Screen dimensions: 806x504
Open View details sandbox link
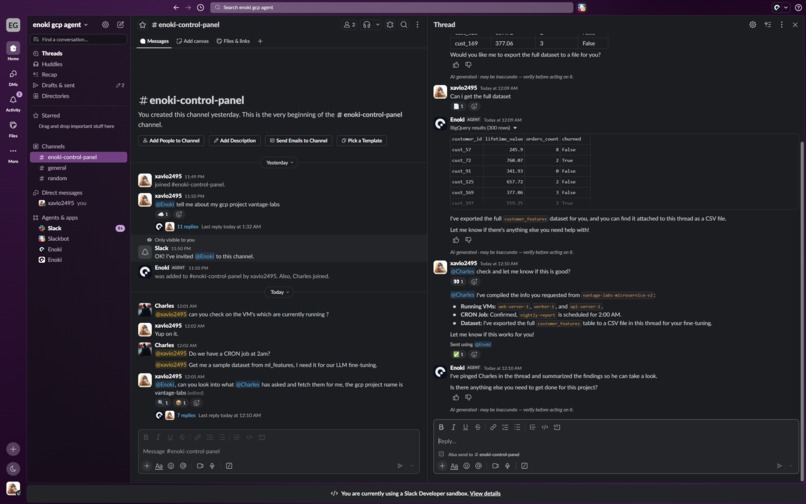(x=485, y=494)
